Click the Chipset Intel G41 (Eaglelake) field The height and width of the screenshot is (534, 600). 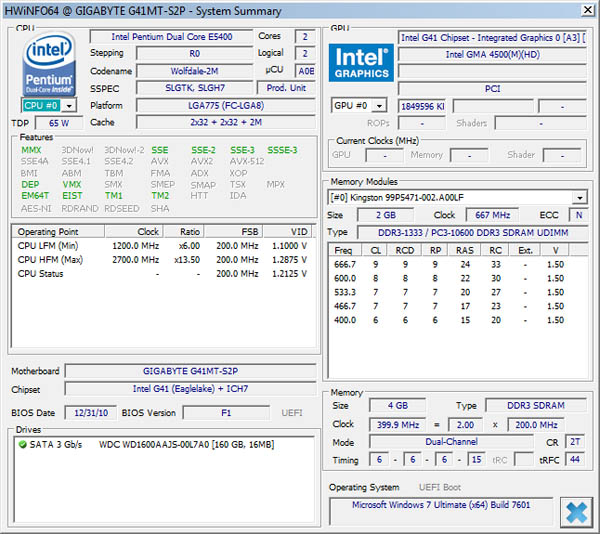[191, 389]
